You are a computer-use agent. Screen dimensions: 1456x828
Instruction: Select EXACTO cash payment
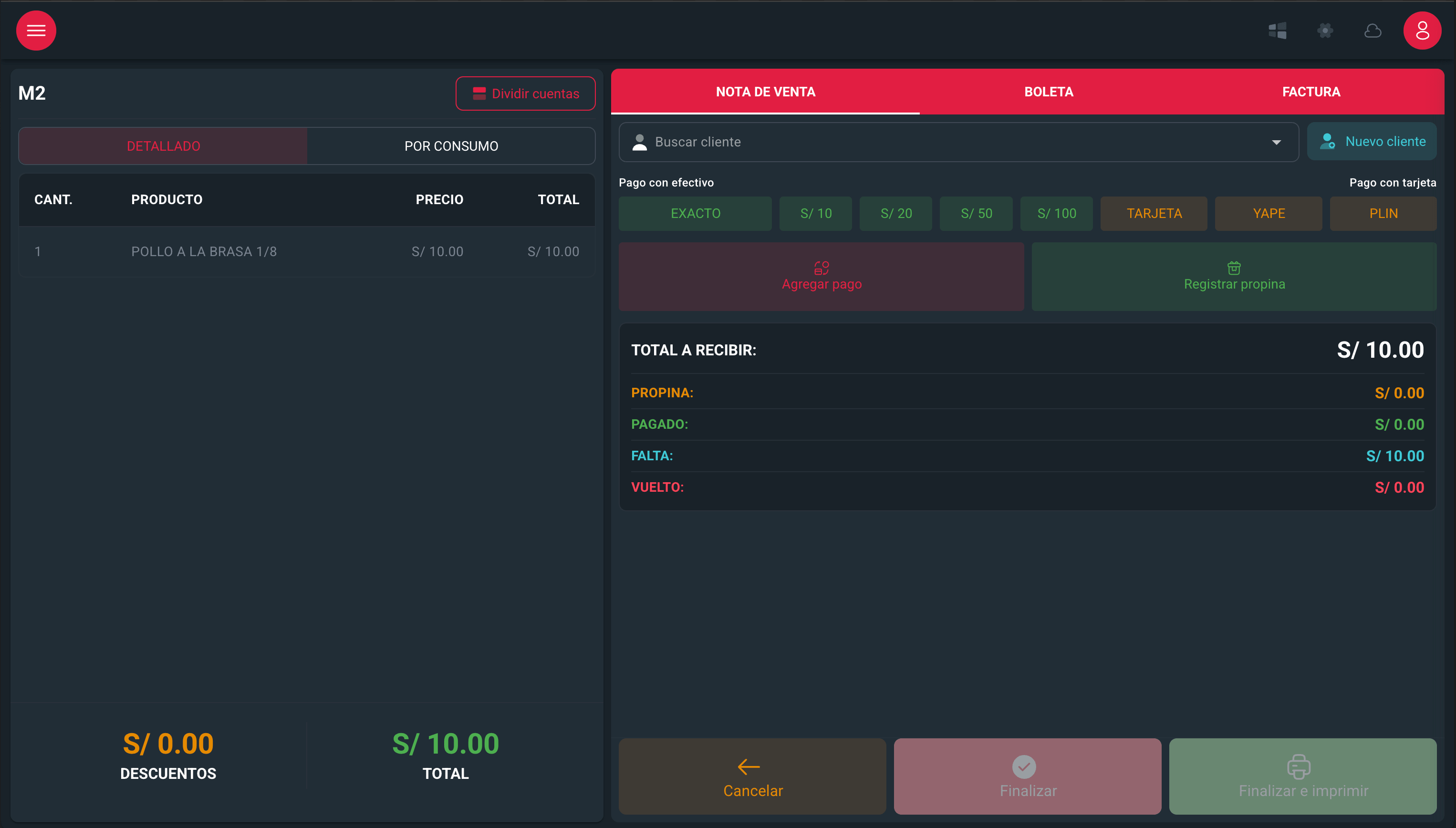pos(695,213)
